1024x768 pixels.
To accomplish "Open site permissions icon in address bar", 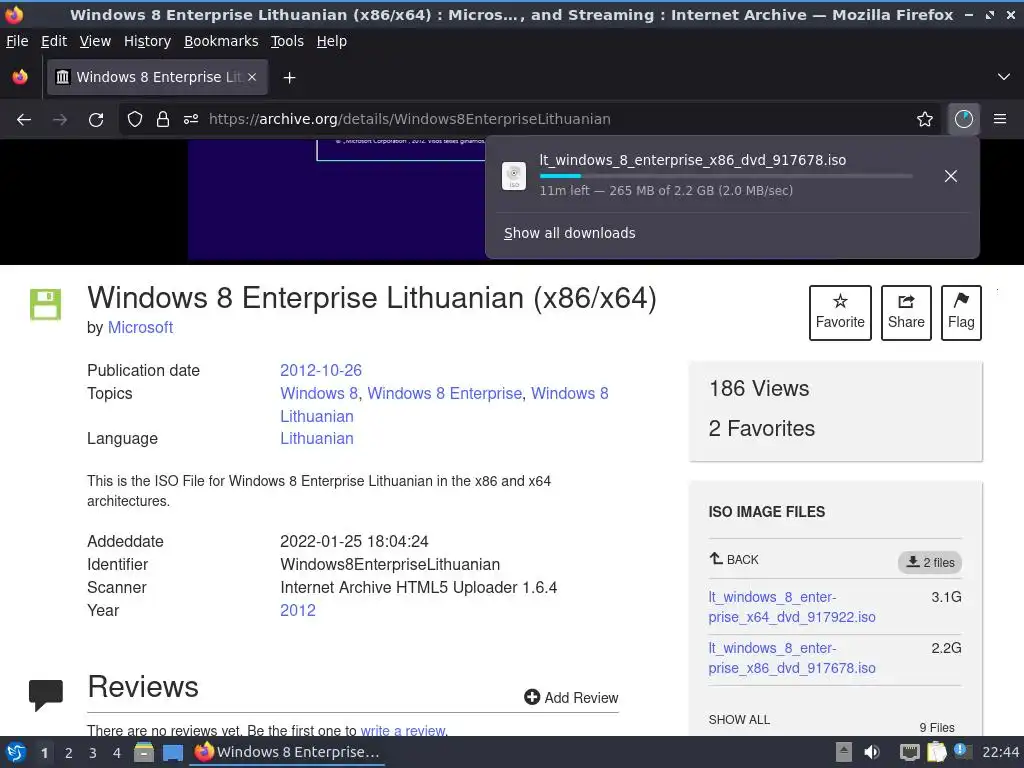I will tap(191, 119).
